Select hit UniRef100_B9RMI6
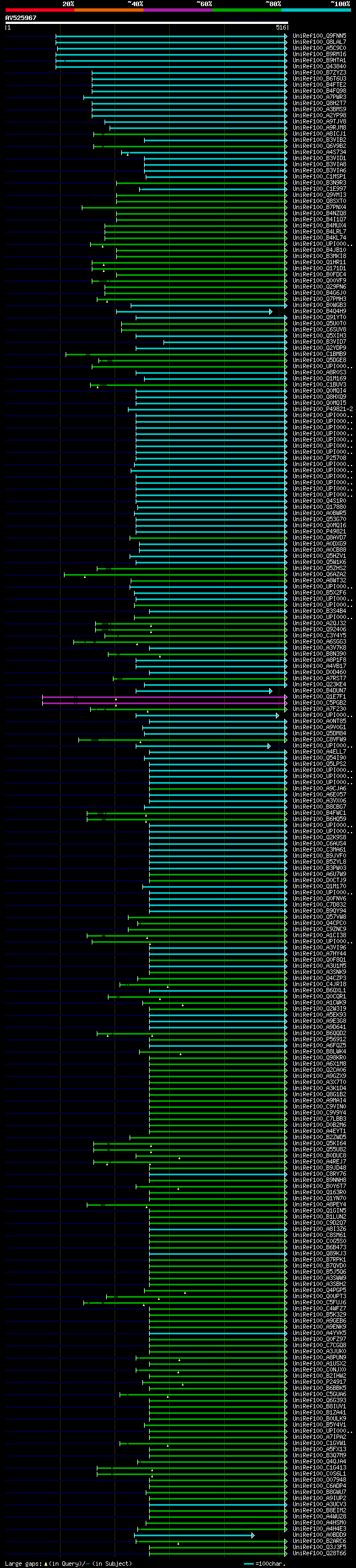Screen dimensions: 356x1568 pos(319,54)
